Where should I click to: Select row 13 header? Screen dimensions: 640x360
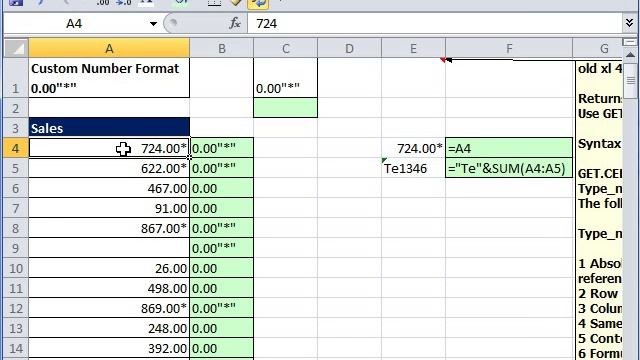coord(16,328)
